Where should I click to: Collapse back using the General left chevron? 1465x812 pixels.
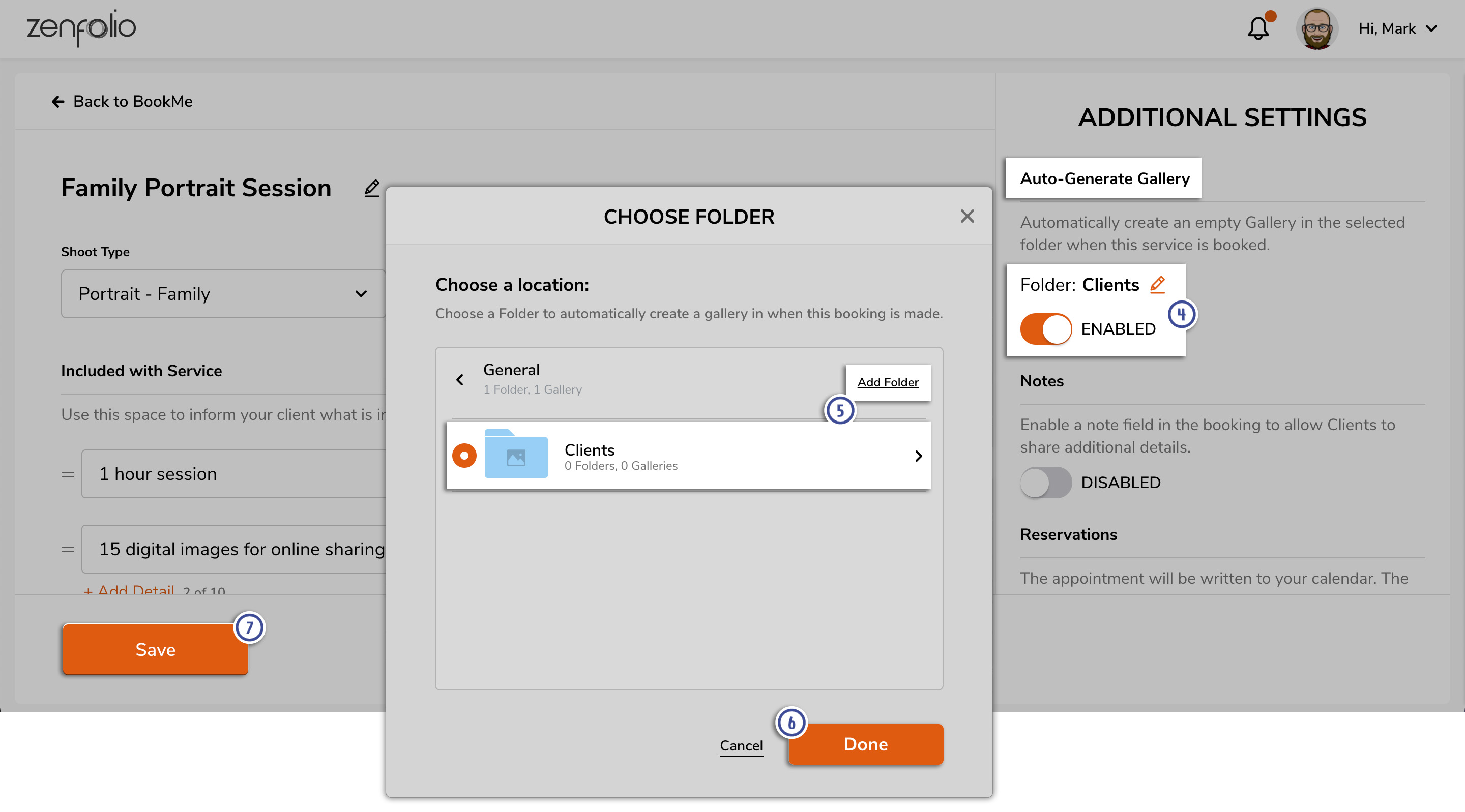tap(459, 379)
